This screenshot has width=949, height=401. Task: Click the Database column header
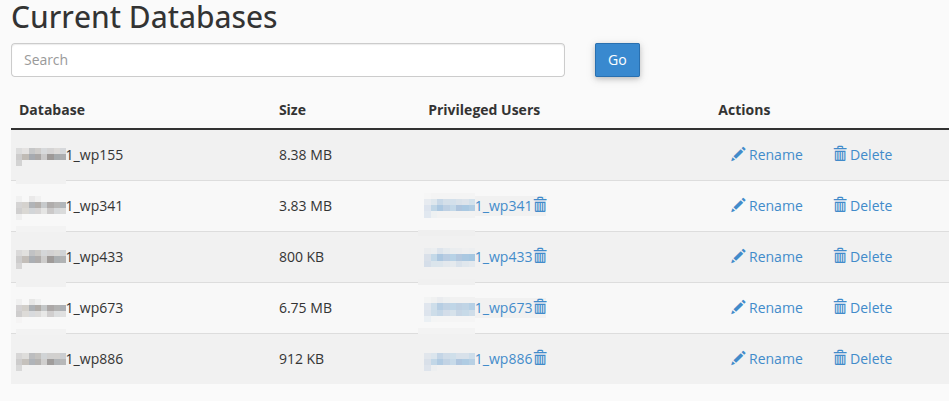pos(52,110)
